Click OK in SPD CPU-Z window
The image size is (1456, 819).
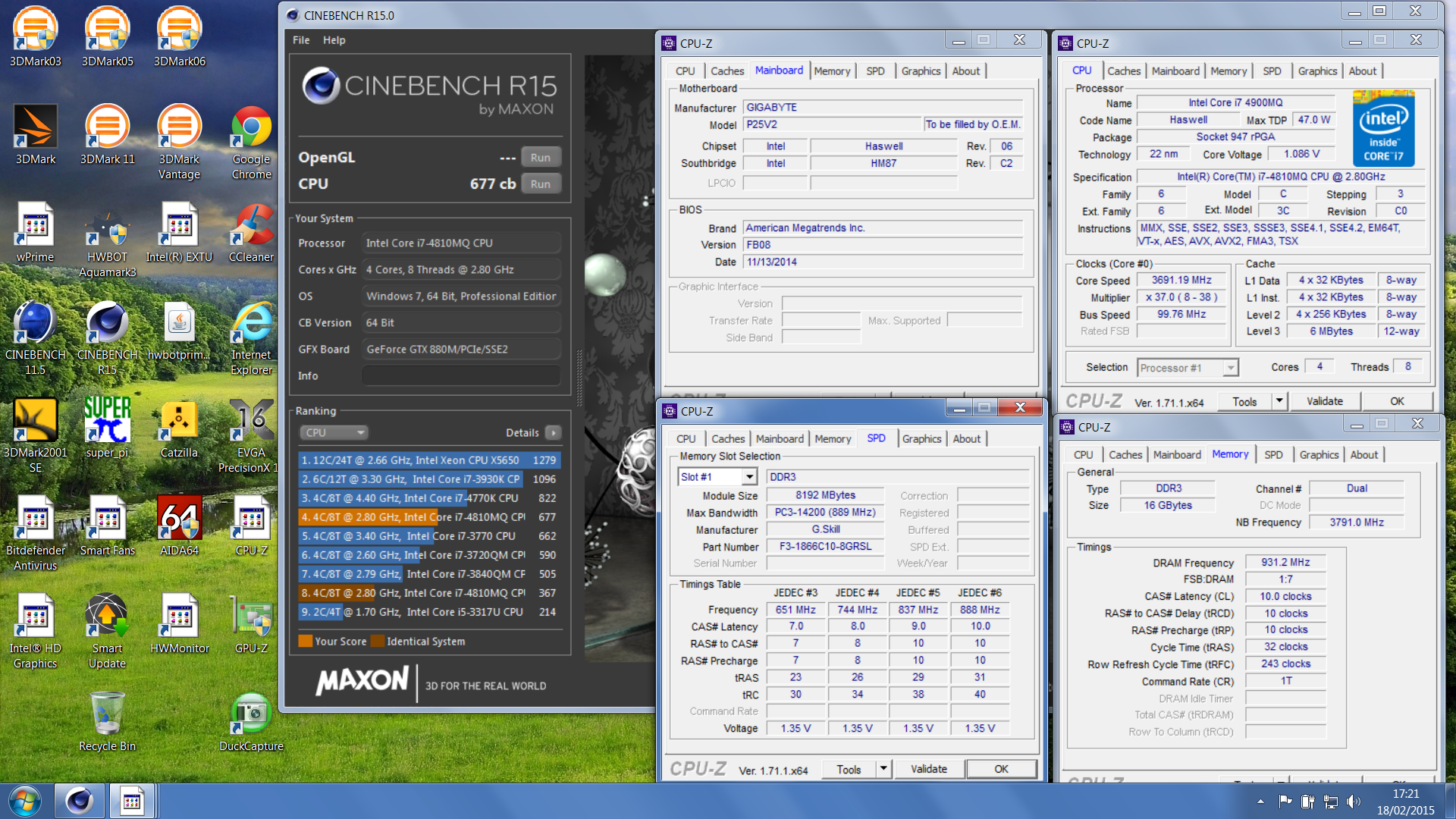coord(1001,769)
